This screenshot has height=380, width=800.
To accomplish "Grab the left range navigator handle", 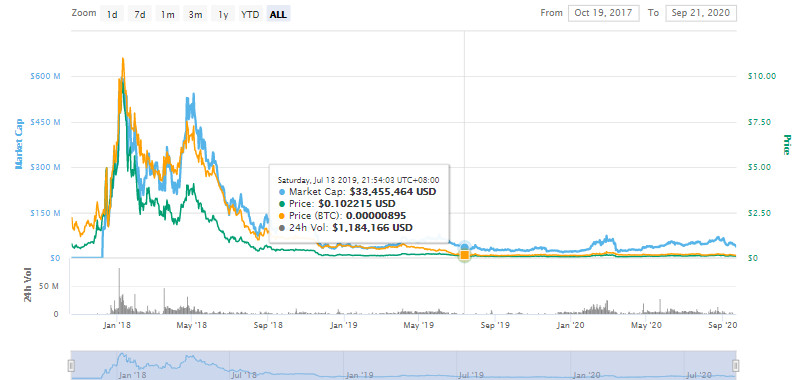I will tap(71, 365).
